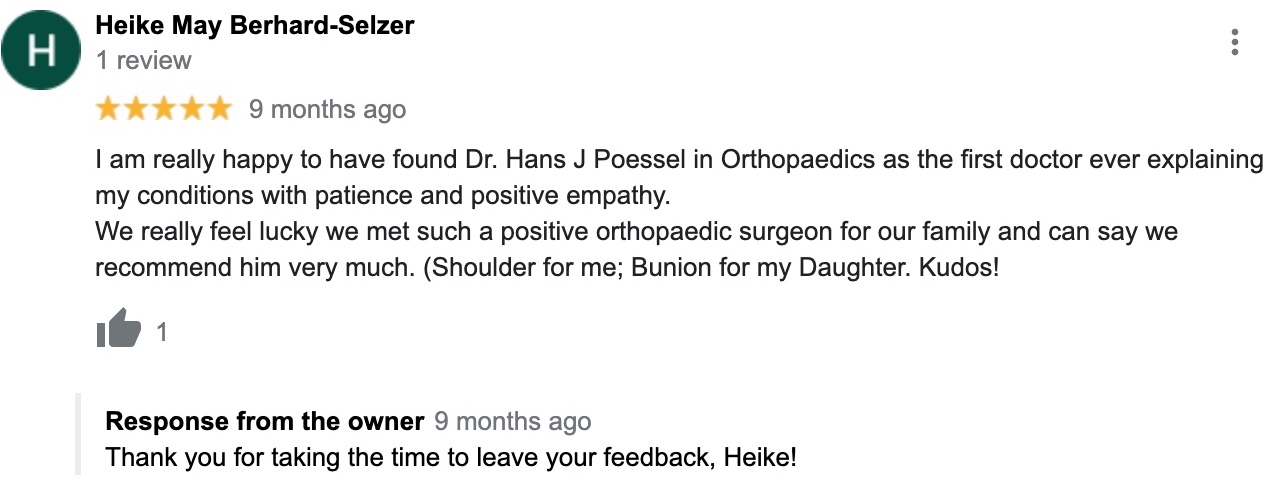
Task: Click the word "Orthopaedics" in the review's first line
Action: click(799, 160)
